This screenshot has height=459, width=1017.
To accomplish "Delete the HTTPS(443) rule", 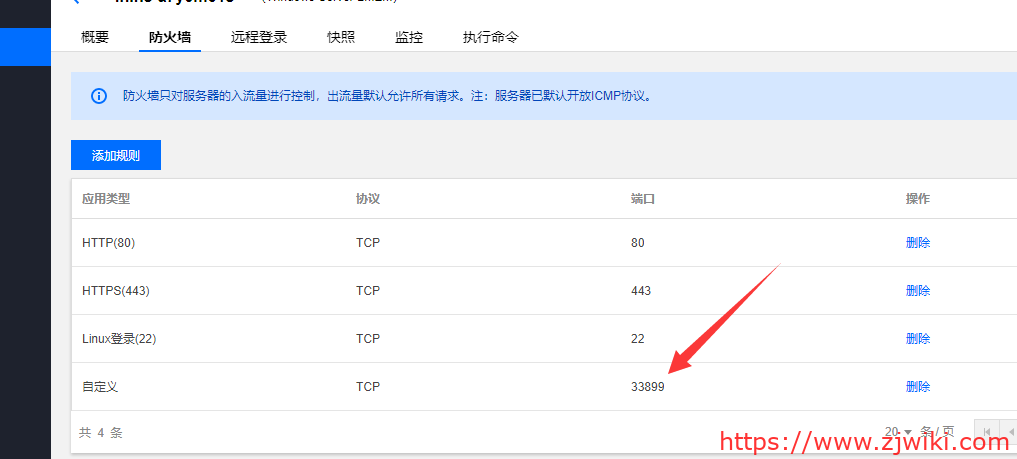I will click(x=918, y=290).
